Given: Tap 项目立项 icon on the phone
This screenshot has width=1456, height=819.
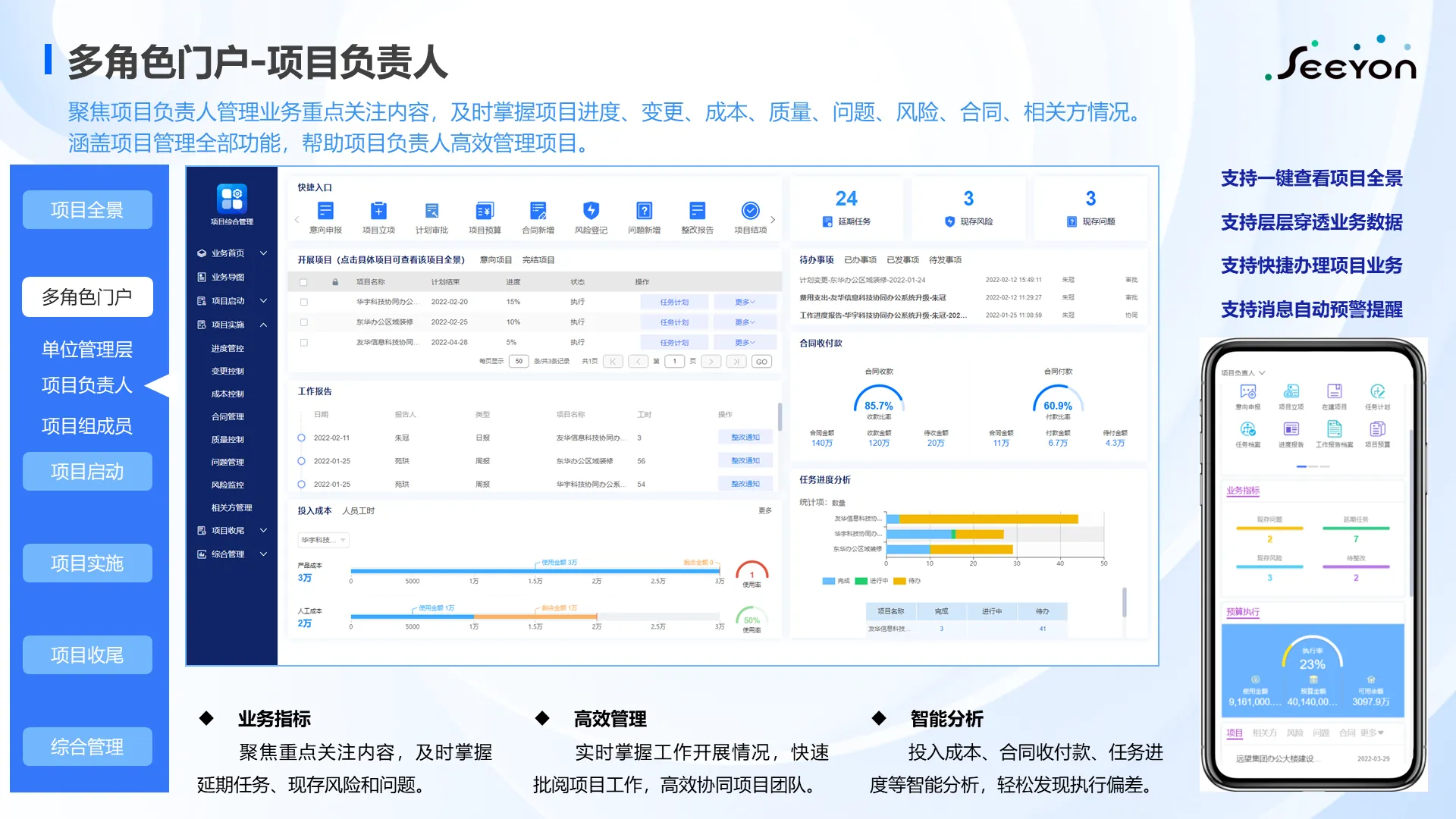Looking at the screenshot, I should click(1291, 391).
